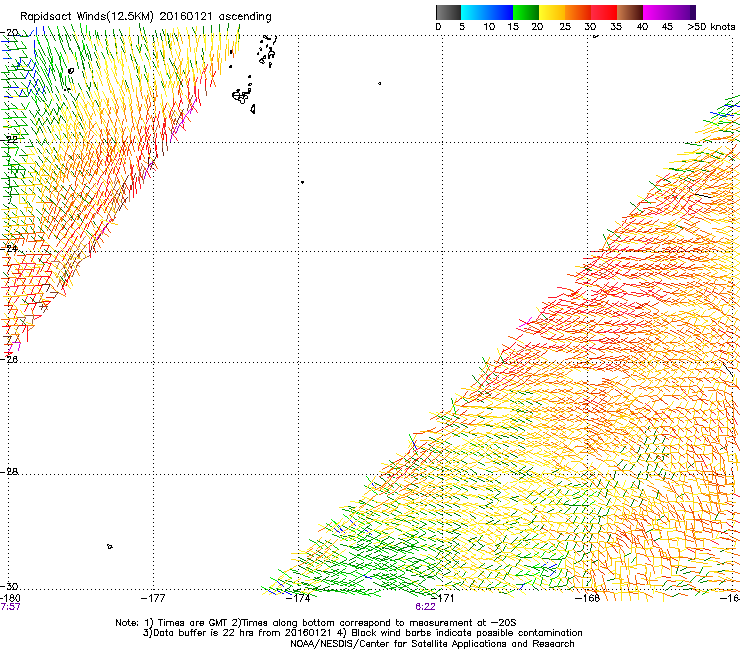Click the gray 0-5 knots legend segment
Image resolution: width=740 pixels, height=650 pixels.
(x=448, y=12)
